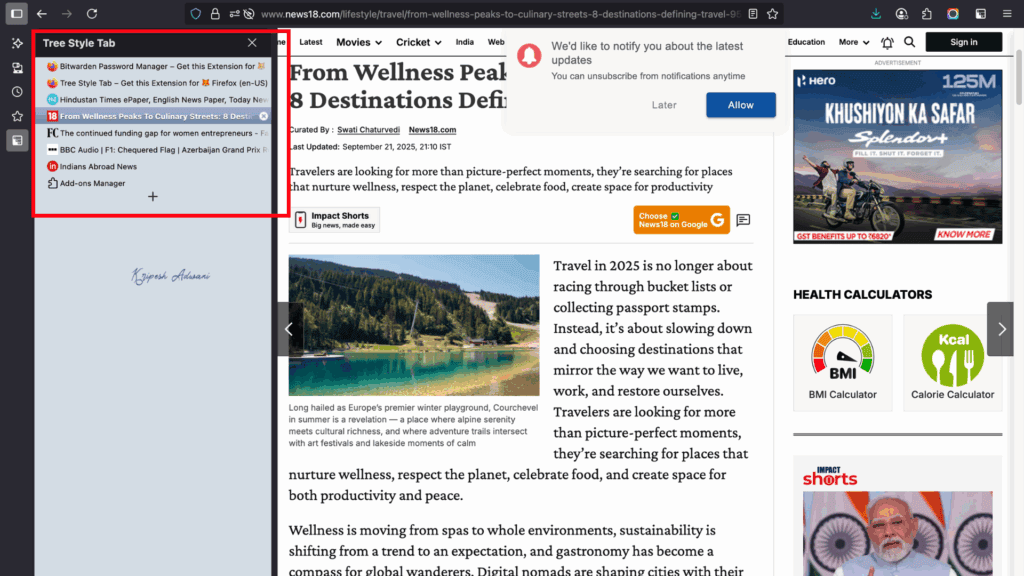Toggle bookmark with the address bar star

pos(772,14)
